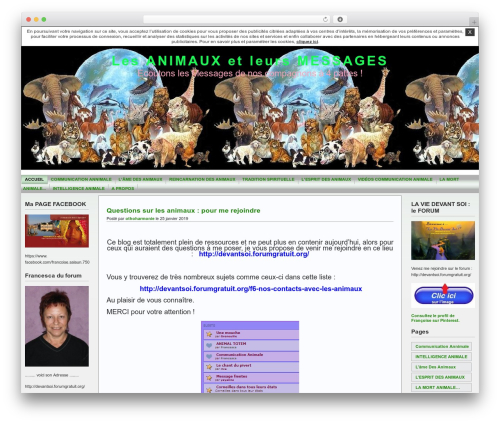Open the INTELLIGENCE ANIMALE page button in Pages

441,357
